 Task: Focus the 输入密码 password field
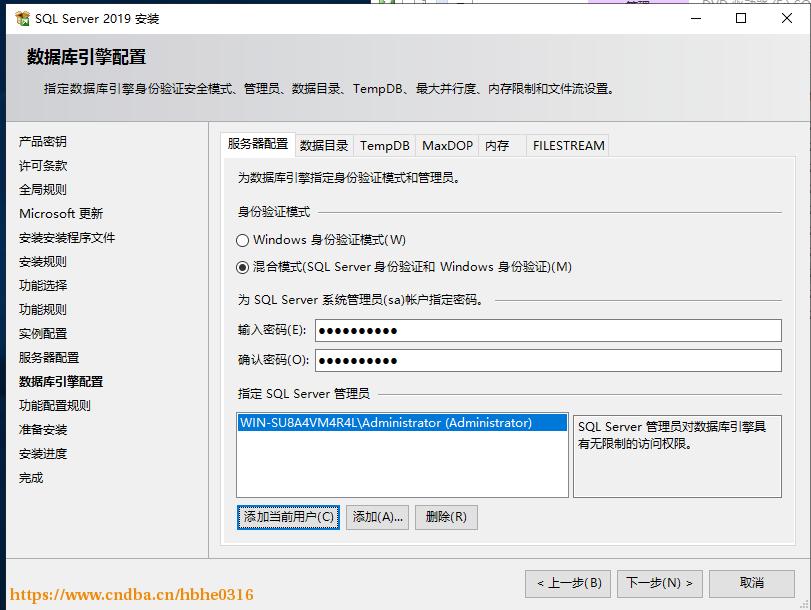pos(548,331)
